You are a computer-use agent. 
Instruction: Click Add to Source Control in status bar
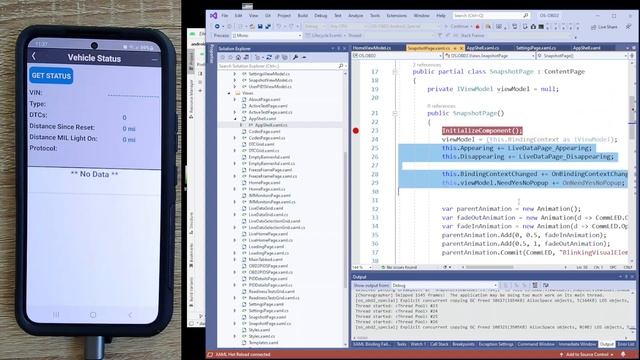(x=587, y=355)
